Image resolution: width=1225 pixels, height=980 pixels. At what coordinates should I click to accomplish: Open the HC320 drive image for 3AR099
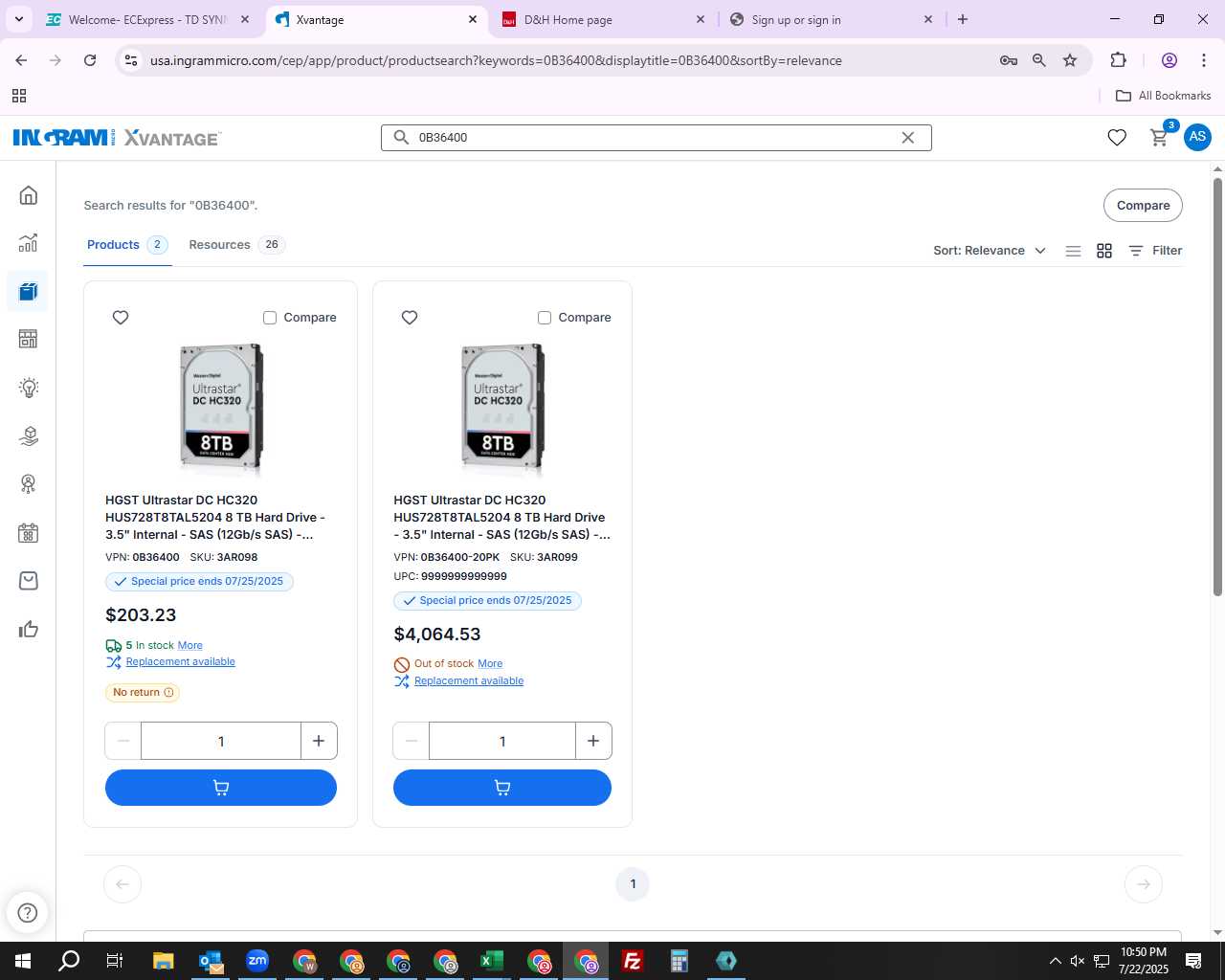pos(502,410)
